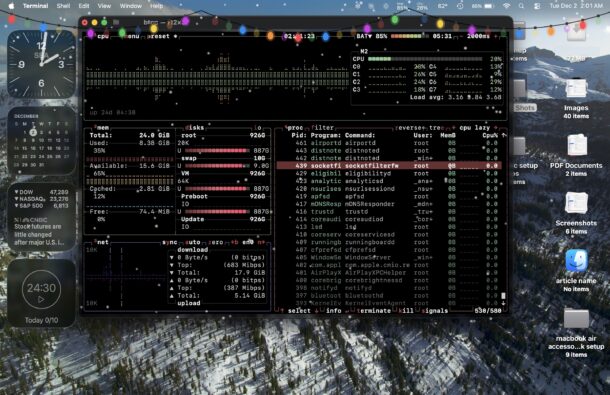Open Spotlight search magnifier icon
The height and width of the screenshot is (395, 610).
(x=521, y=6)
